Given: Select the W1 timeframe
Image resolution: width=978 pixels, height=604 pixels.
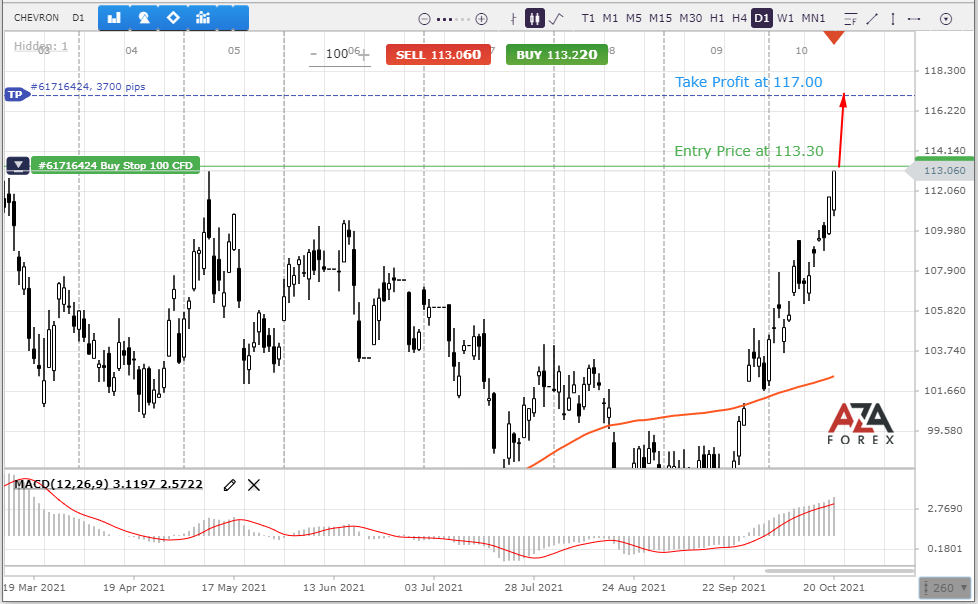Looking at the screenshot, I should point(785,18).
